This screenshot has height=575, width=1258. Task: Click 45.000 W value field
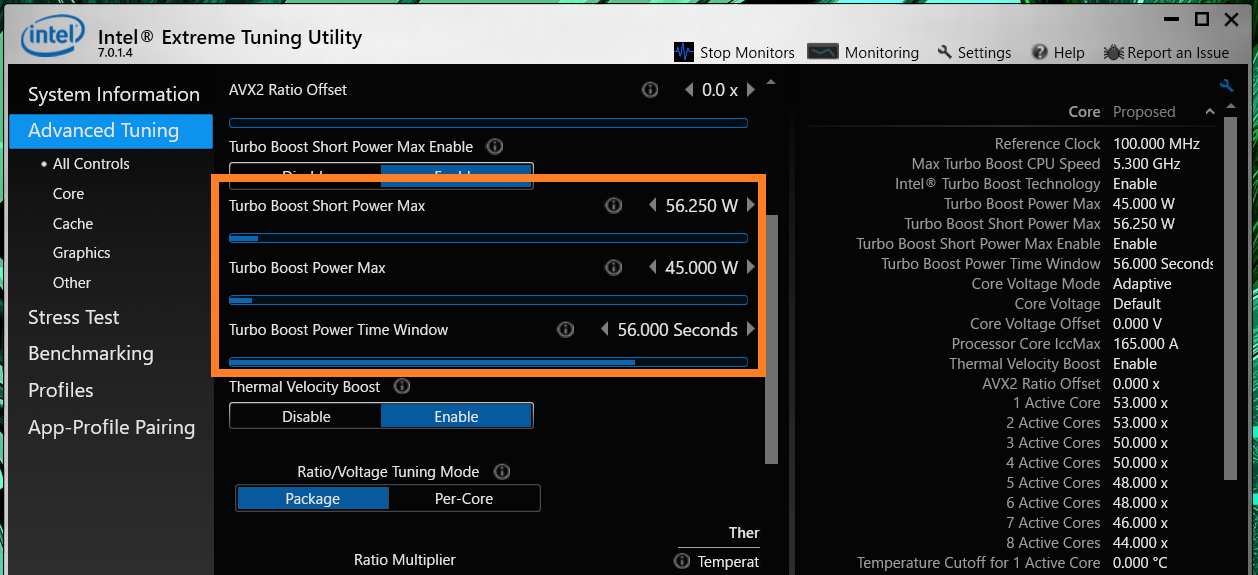702,268
